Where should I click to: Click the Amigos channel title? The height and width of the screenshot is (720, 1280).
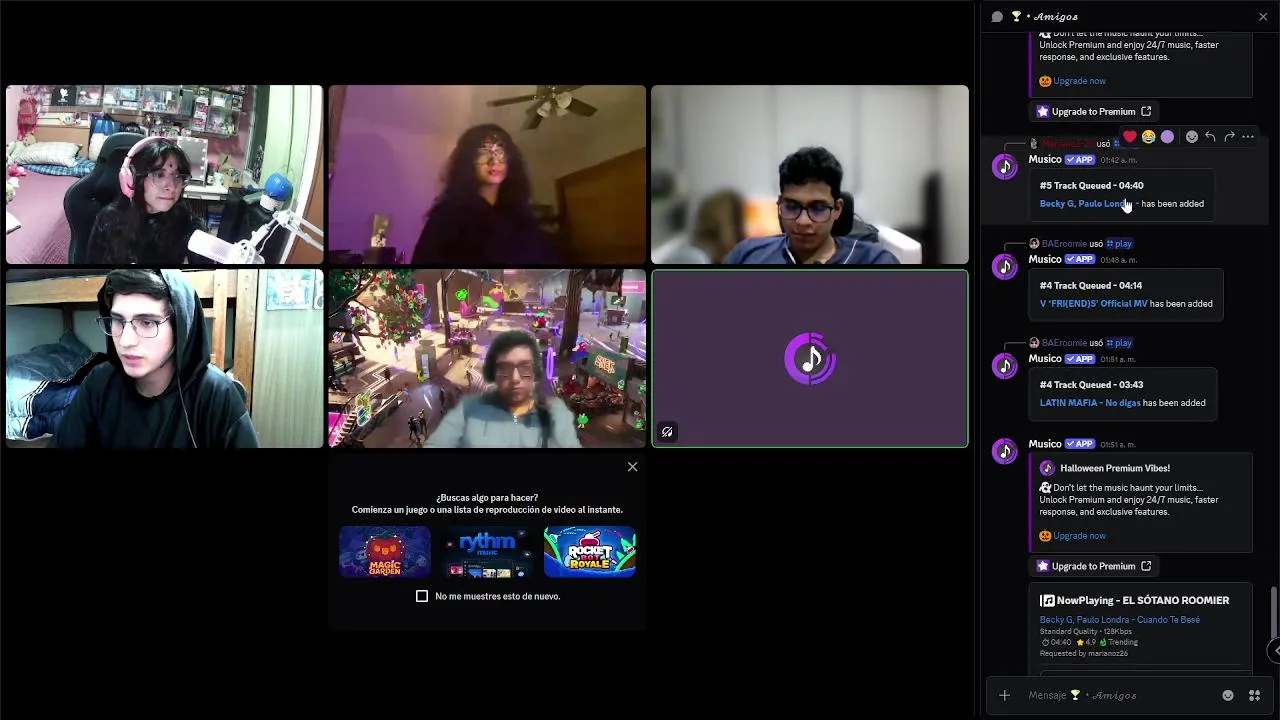tap(1056, 16)
